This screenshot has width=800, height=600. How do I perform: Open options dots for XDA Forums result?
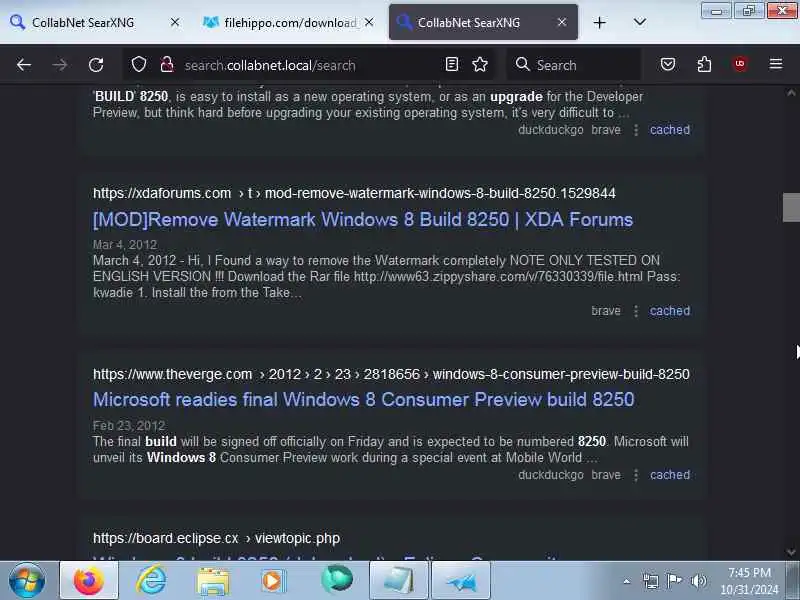[x=636, y=311]
